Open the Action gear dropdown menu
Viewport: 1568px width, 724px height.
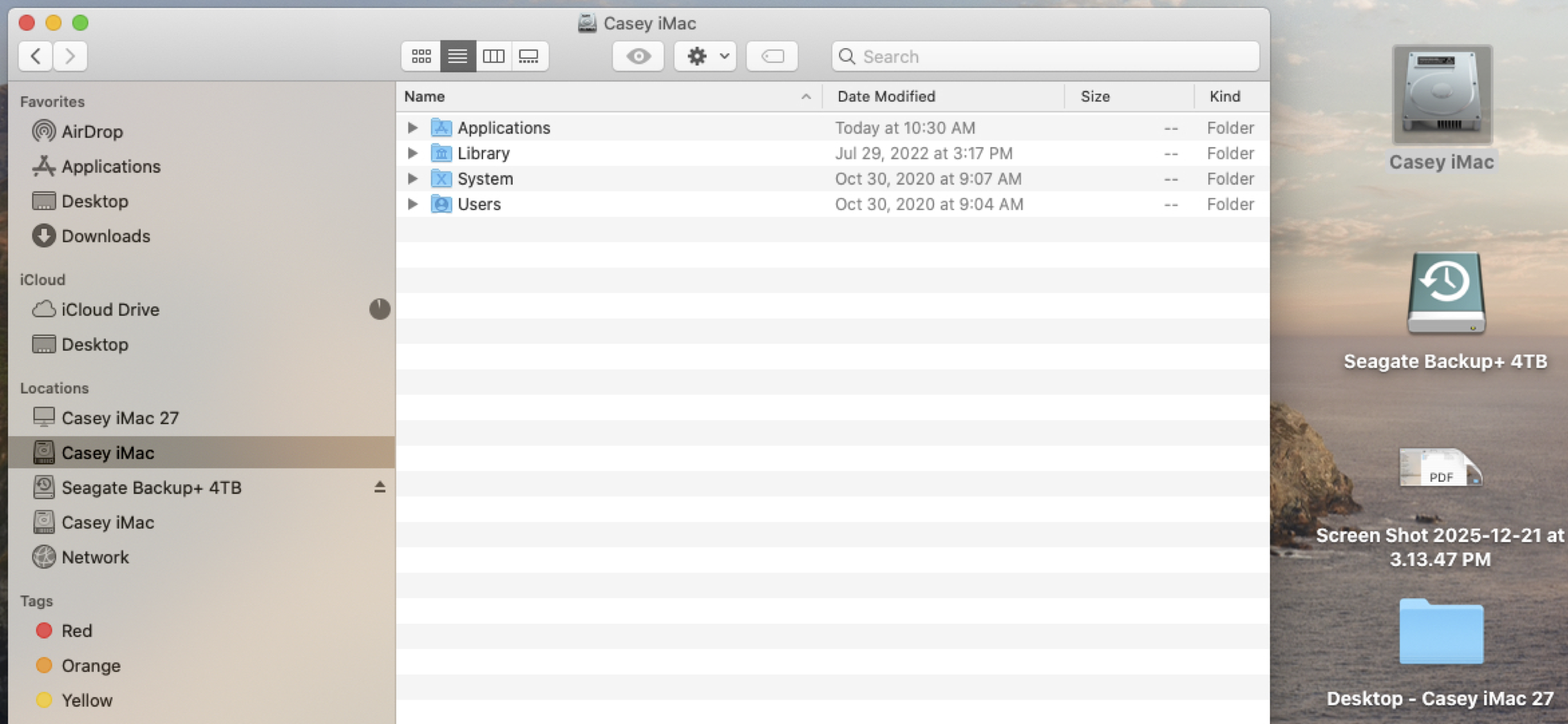click(705, 57)
